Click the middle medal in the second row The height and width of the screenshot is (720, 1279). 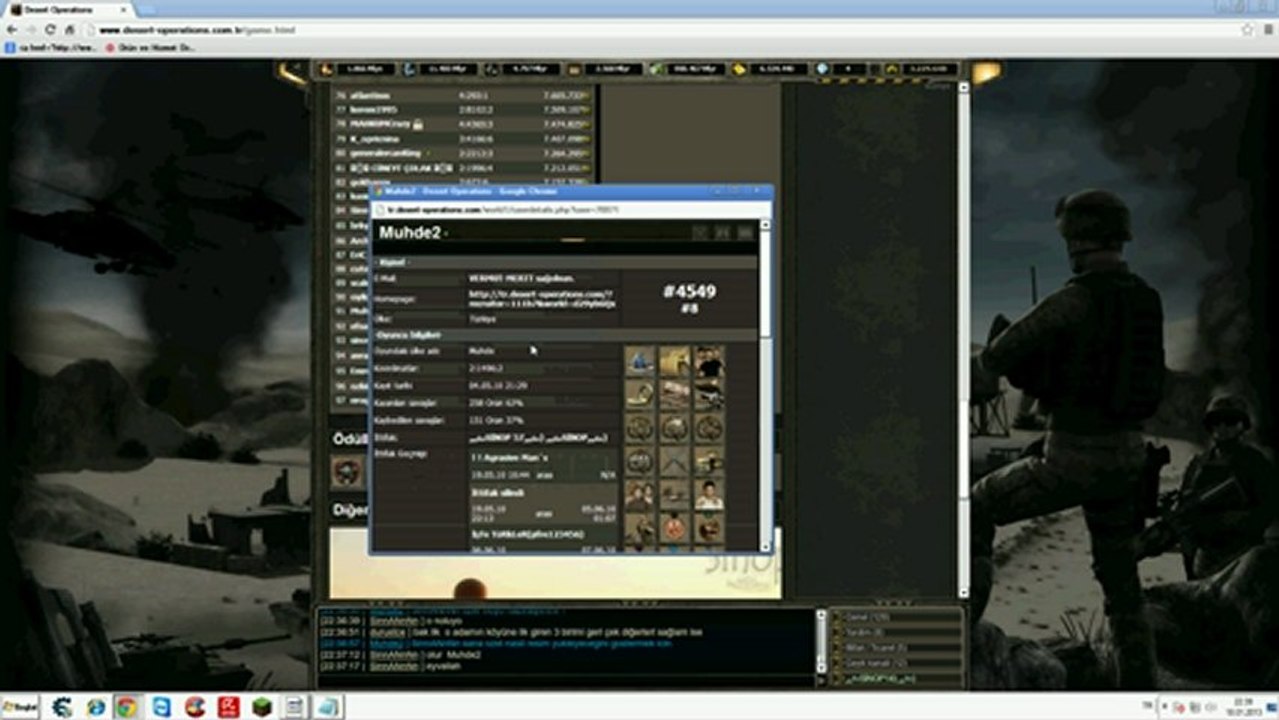point(675,395)
